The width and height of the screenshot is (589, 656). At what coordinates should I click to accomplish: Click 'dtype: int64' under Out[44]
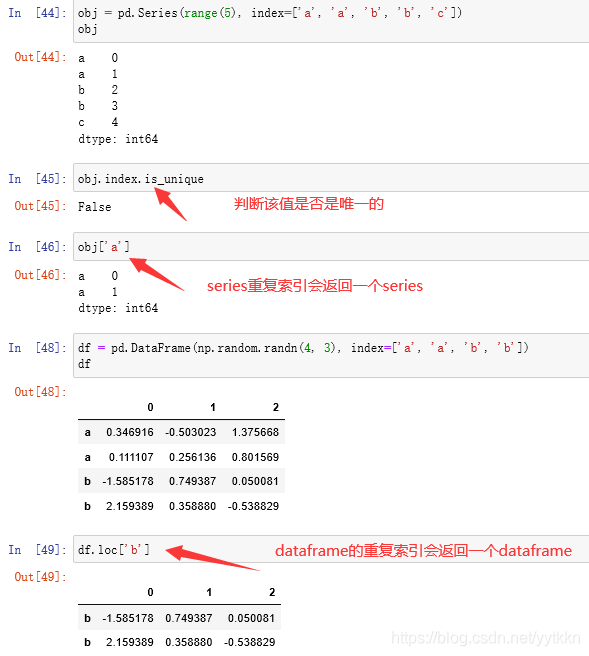118,139
